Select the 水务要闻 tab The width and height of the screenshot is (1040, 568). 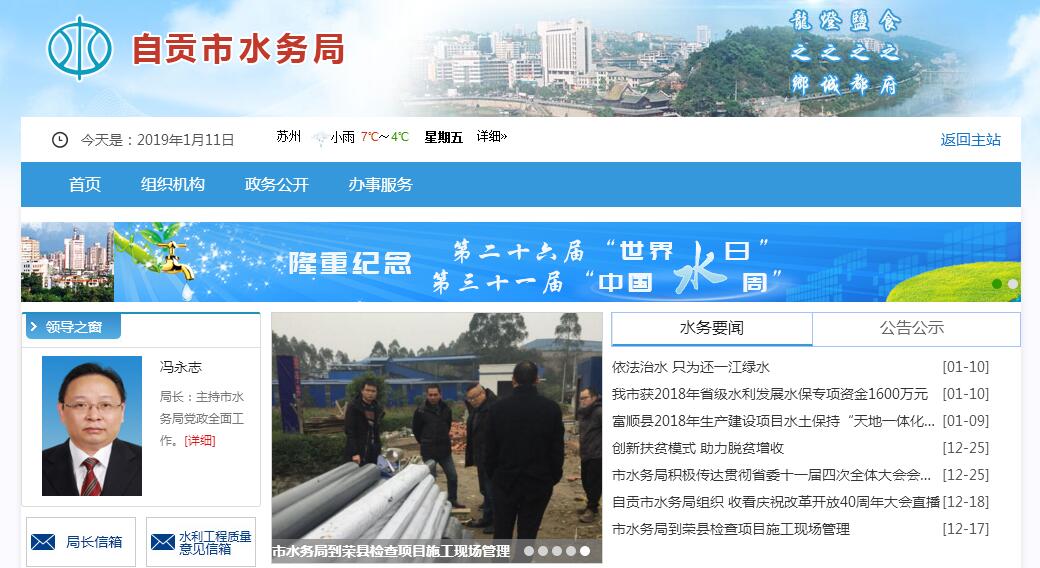(x=712, y=328)
